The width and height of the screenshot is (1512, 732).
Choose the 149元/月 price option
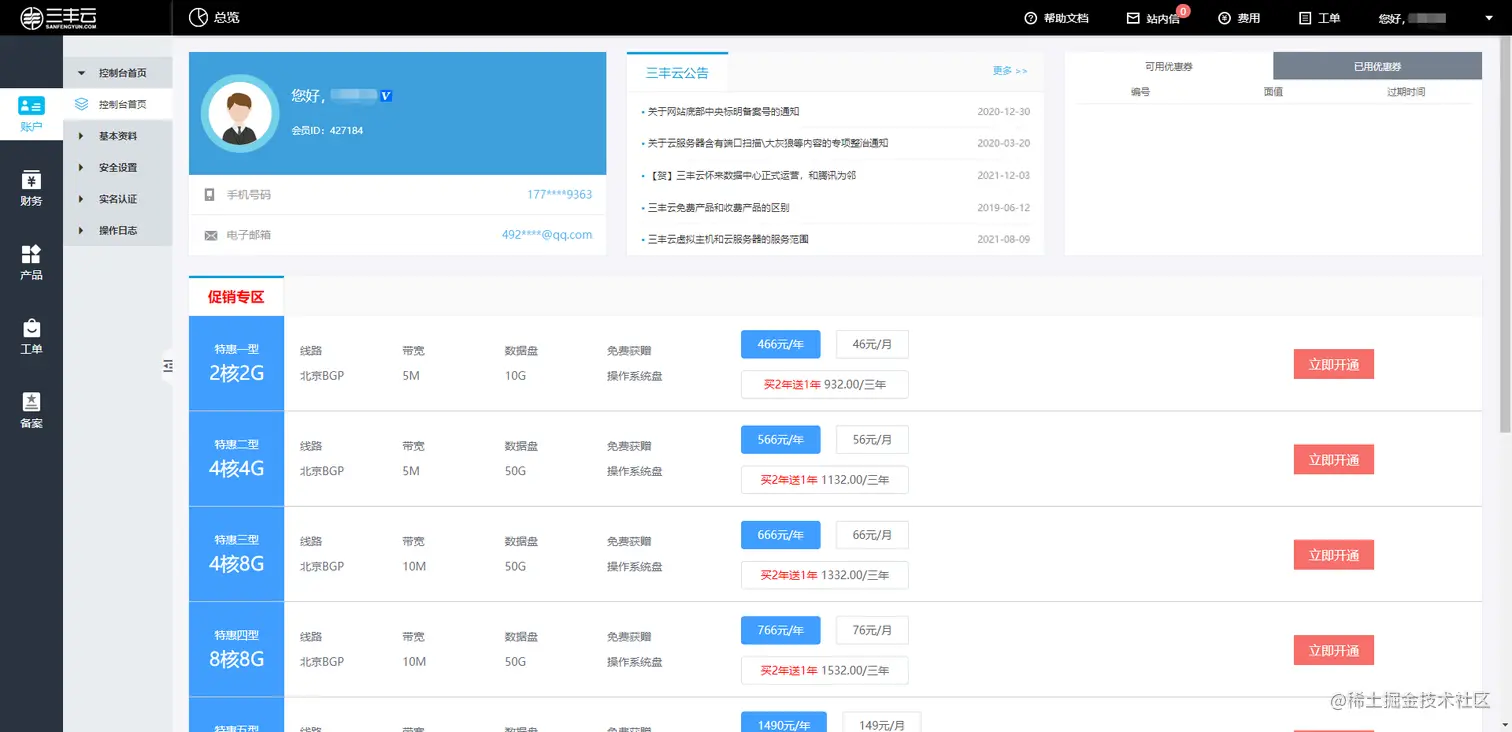(882, 723)
